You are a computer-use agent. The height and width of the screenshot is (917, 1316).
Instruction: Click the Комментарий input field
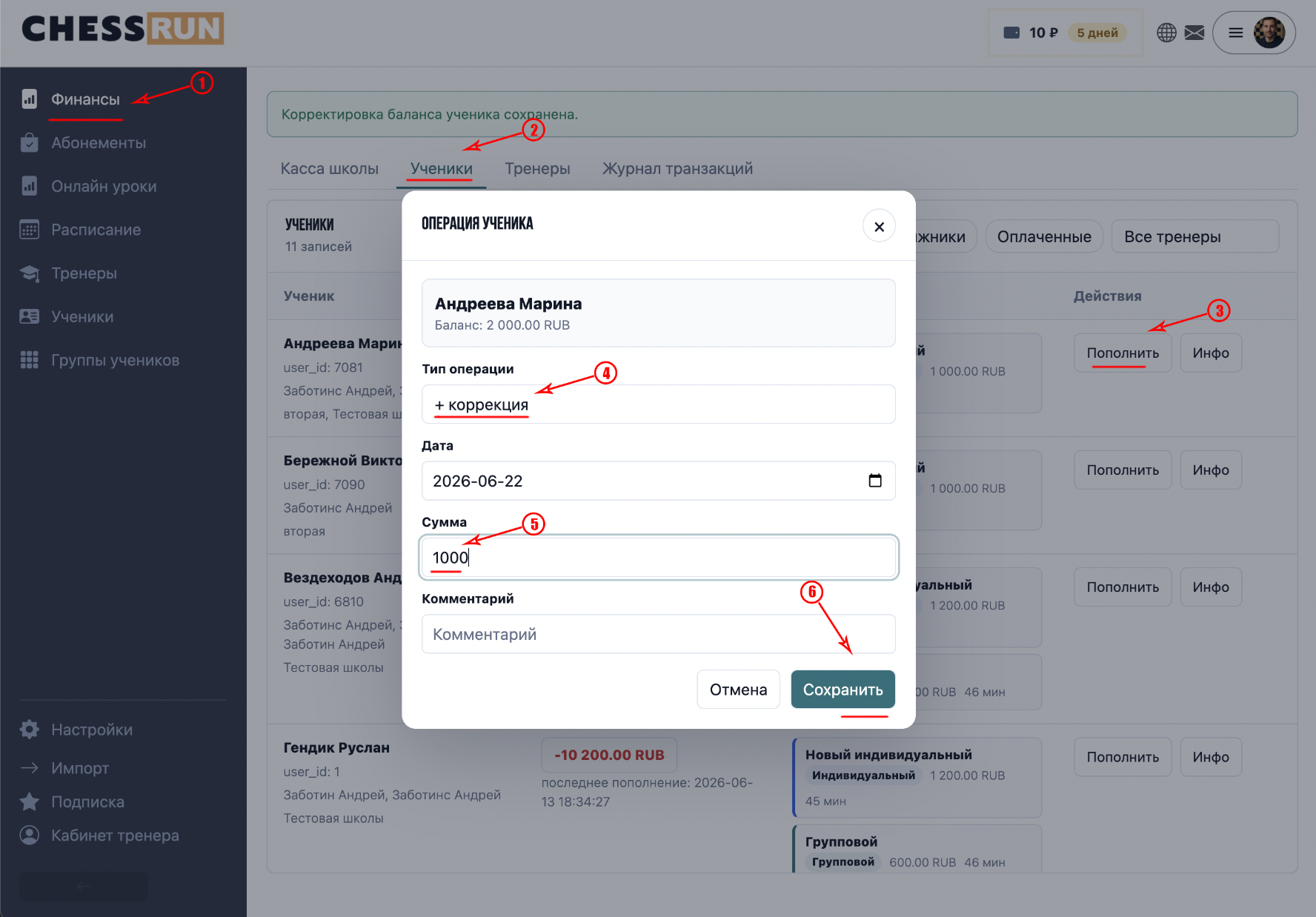pos(658,634)
